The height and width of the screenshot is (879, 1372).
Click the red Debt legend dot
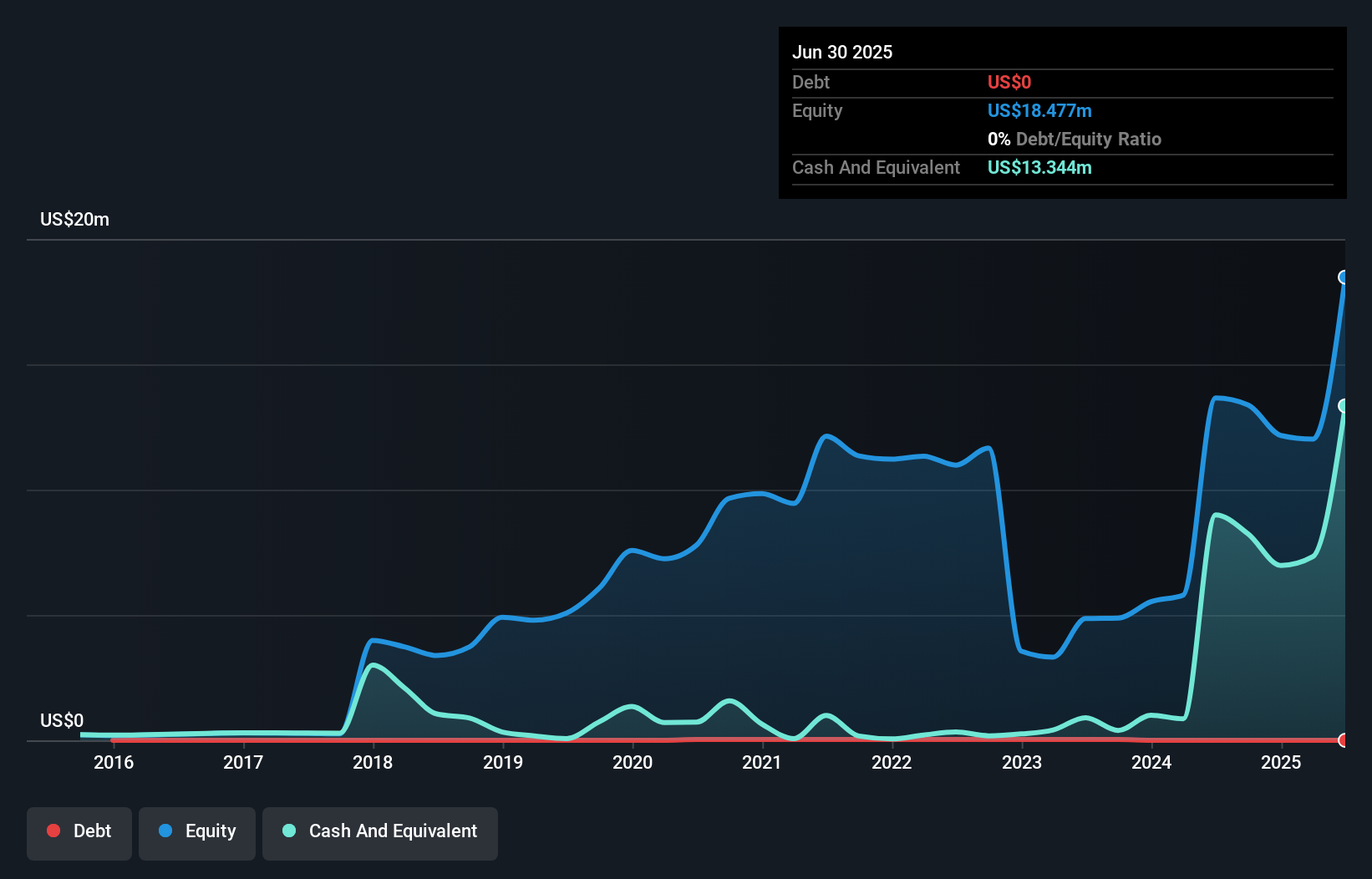pyautogui.click(x=53, y=831)
